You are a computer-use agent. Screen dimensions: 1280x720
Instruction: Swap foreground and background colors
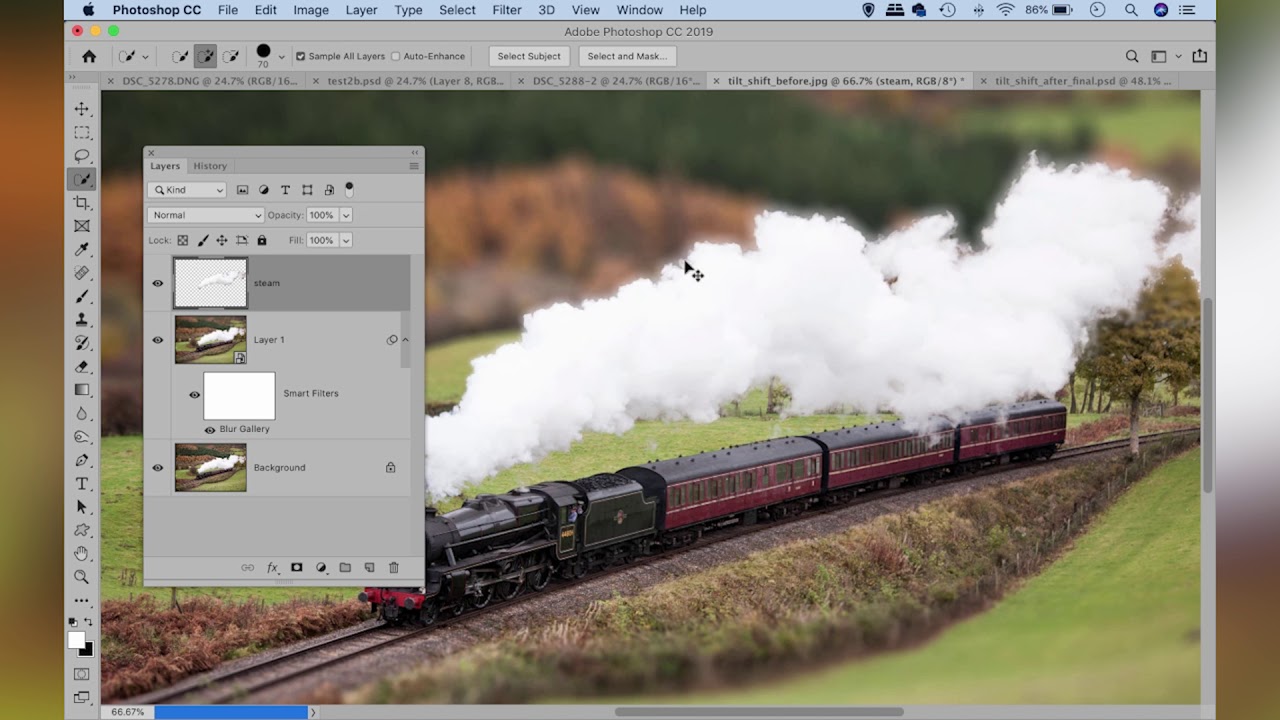(x=90, y=623)
